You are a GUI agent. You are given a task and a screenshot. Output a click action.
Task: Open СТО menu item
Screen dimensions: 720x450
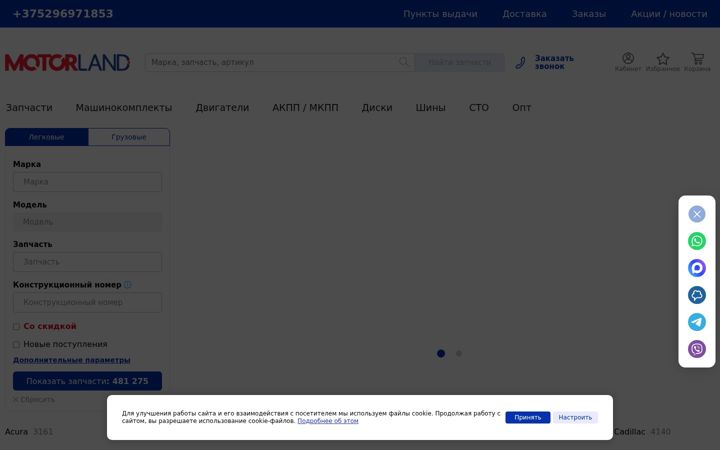(479, 107)
